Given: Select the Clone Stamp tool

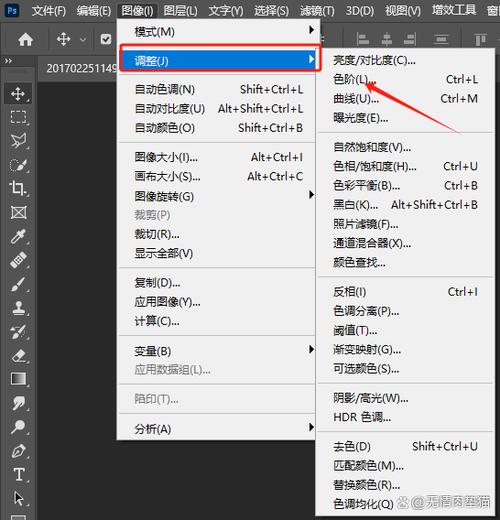Looking at the screenshot, I should pyautogui.click(x=18, y=308).
